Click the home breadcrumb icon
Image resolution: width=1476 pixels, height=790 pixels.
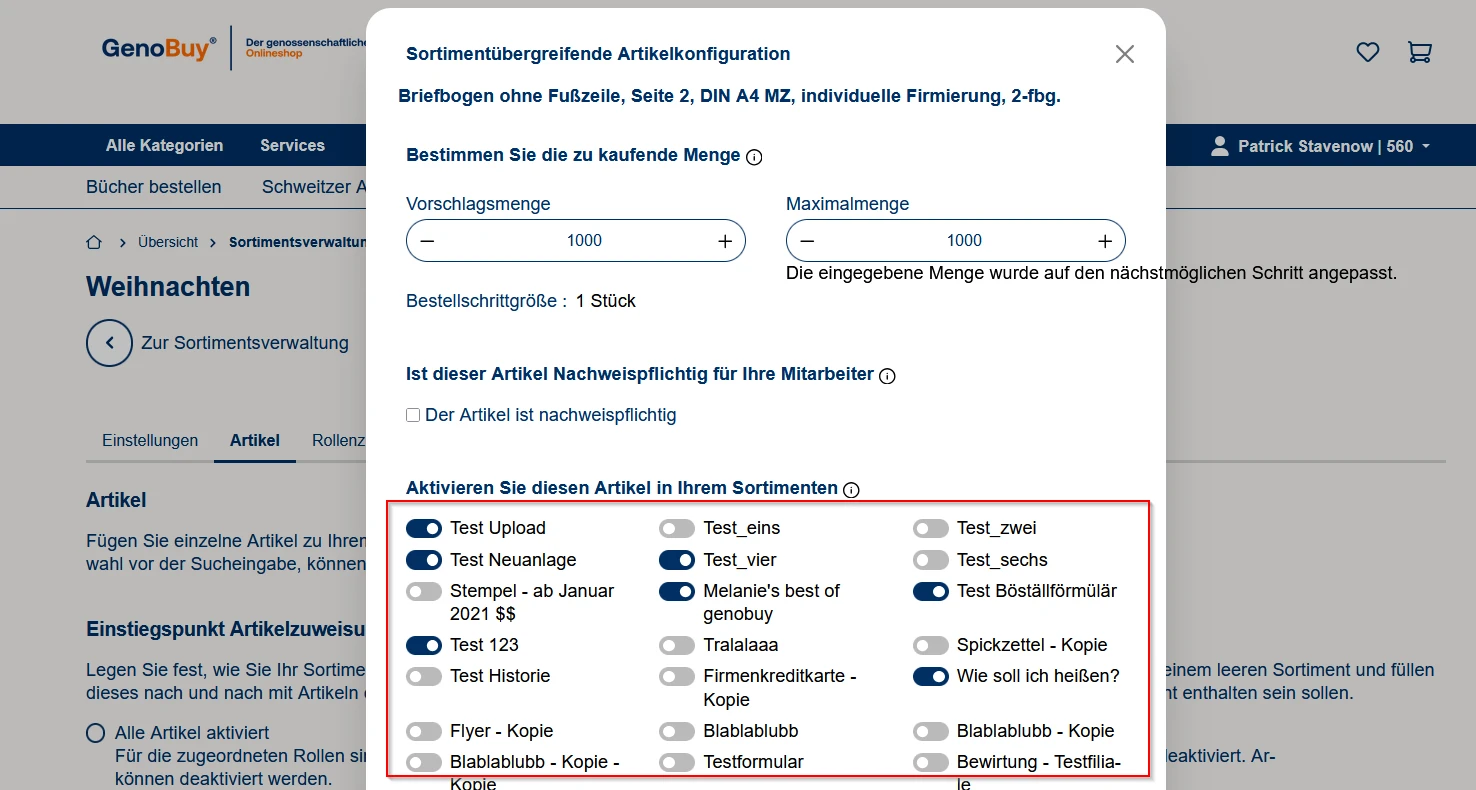tap(94, 242)
